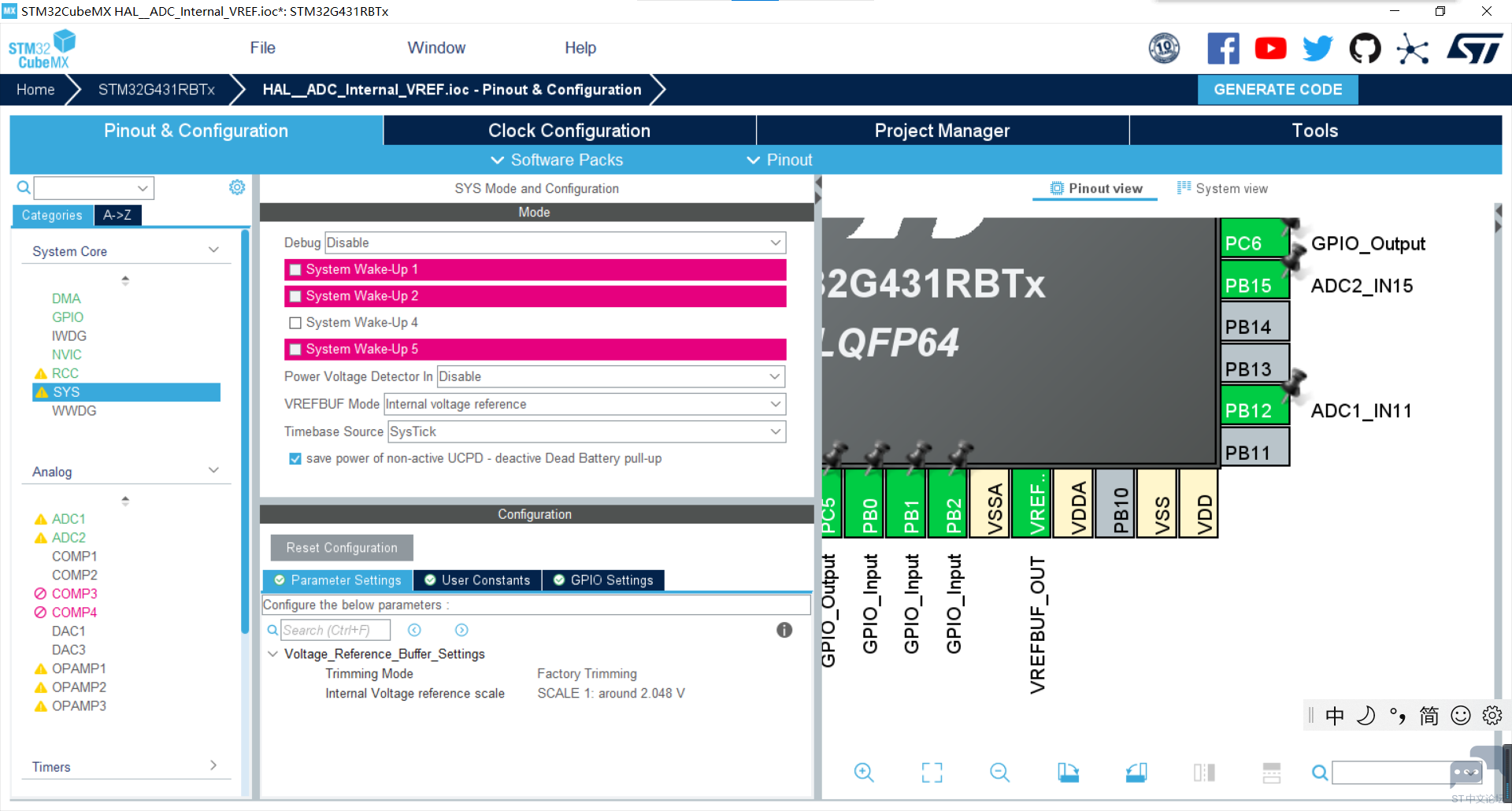
Task: Enable System Wake-Up 5 checkbox
Action: [295, 350]
